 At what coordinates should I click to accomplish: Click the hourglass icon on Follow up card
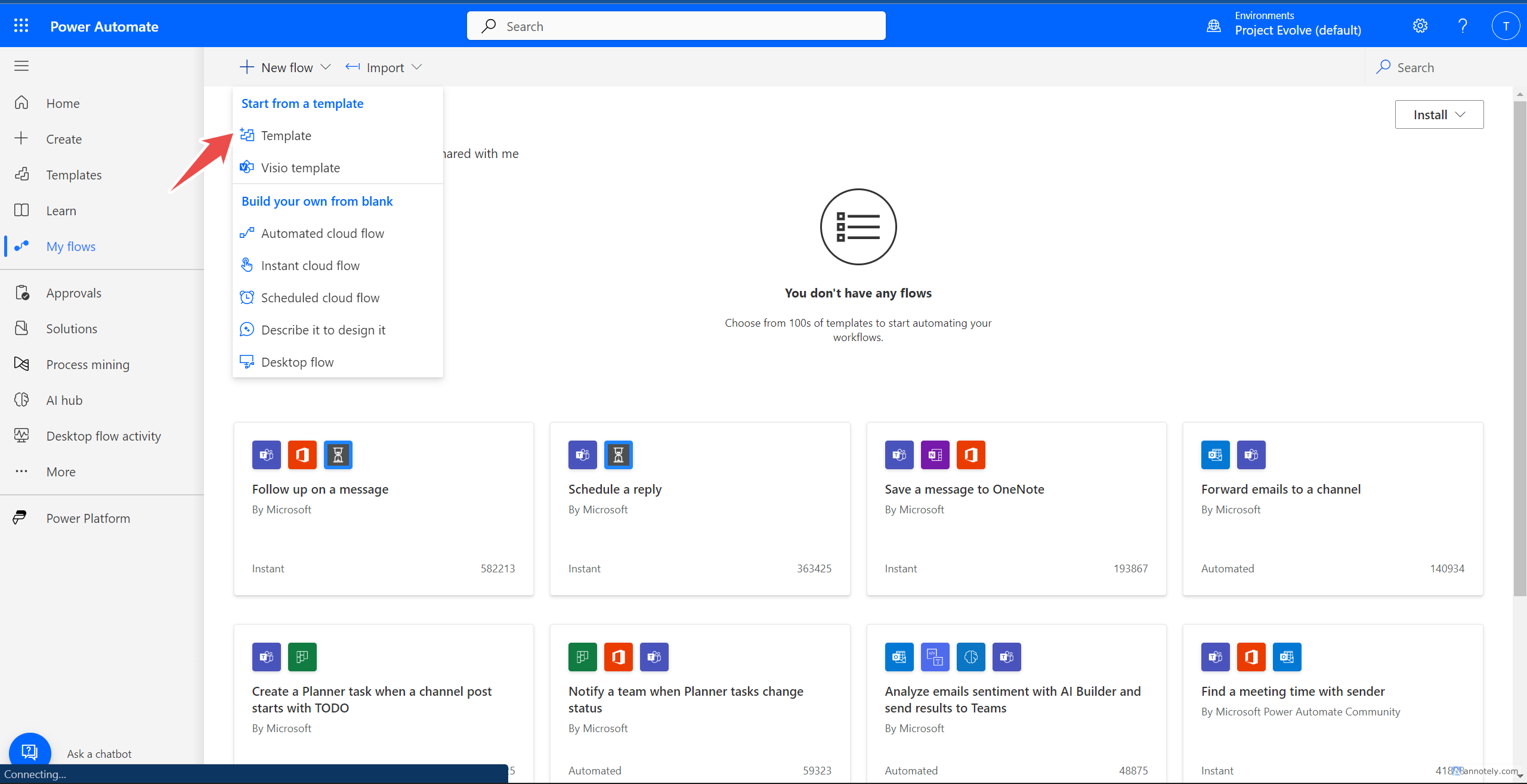[338, 455]
